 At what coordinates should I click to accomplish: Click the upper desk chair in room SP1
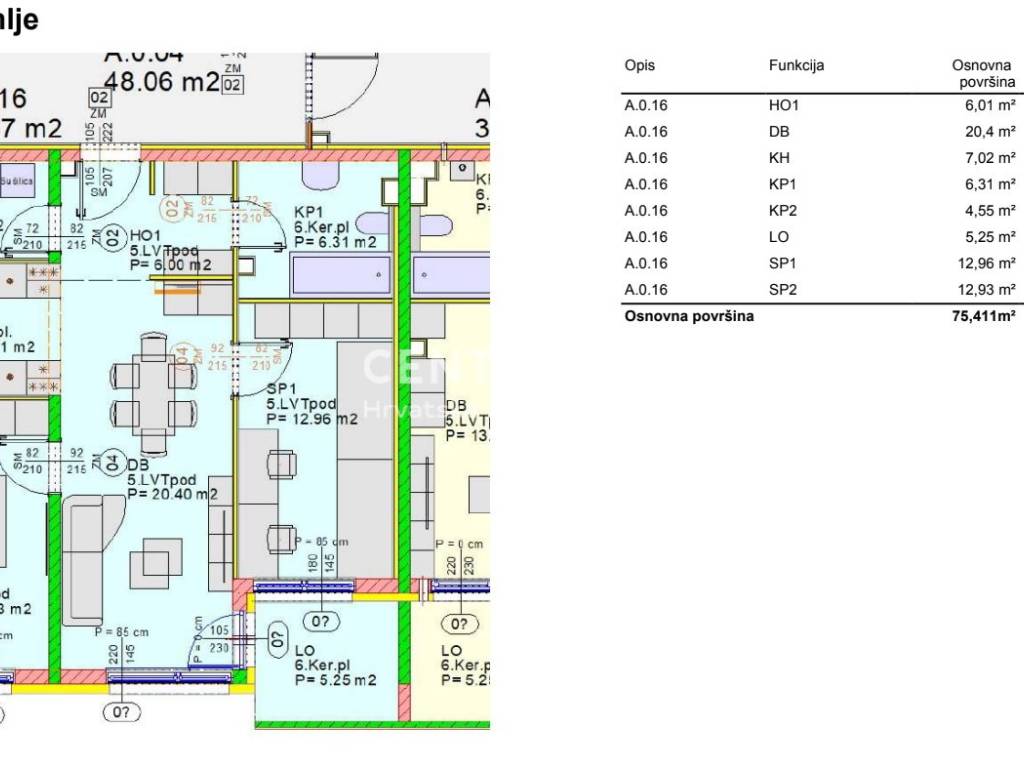[x=282, y=464]
